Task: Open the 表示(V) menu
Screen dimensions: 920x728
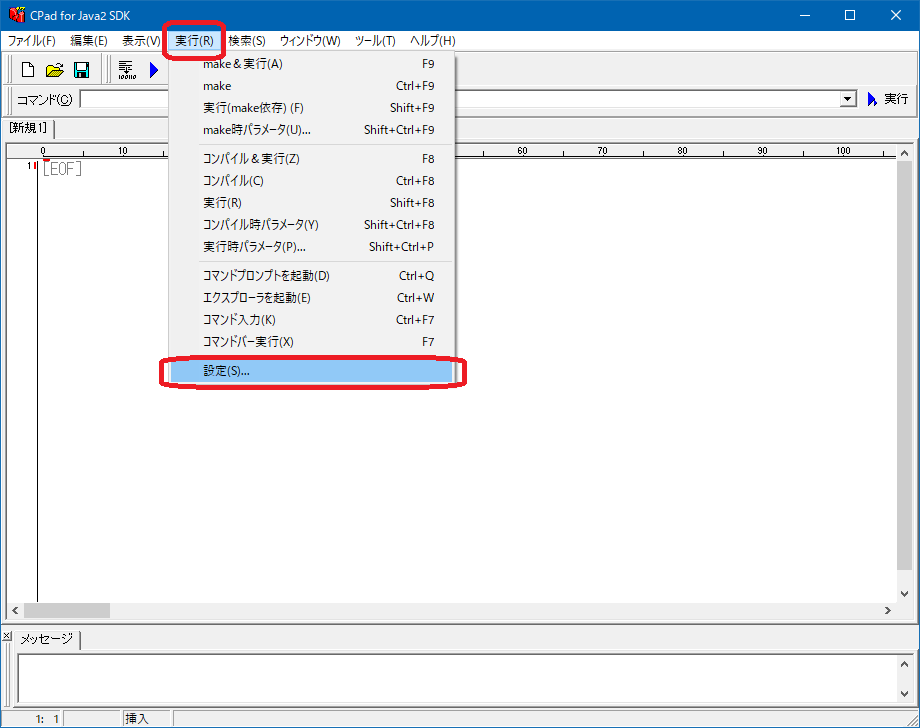Action: 141,40
